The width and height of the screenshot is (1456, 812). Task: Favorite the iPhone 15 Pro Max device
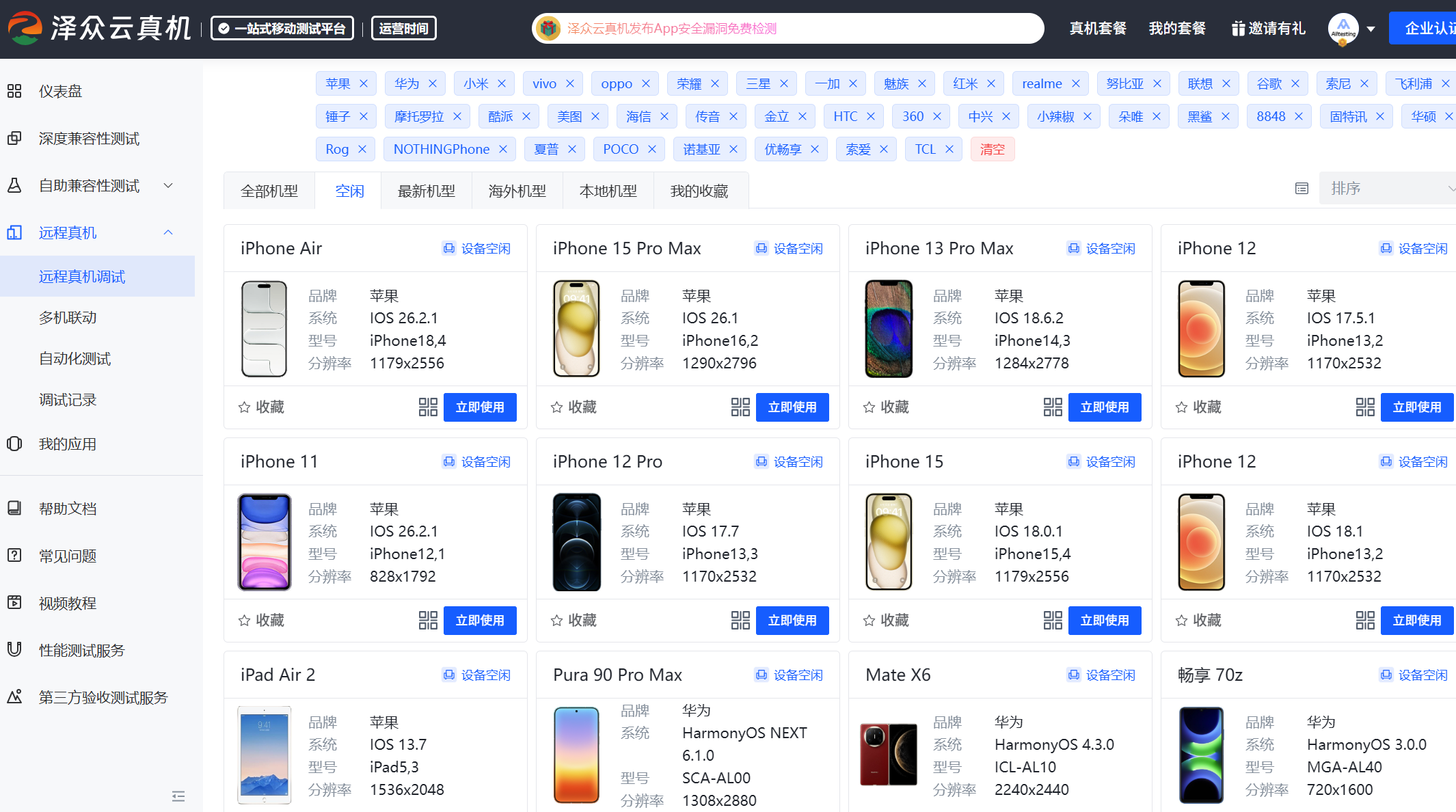pyautogui.click(x=574, y=407)
